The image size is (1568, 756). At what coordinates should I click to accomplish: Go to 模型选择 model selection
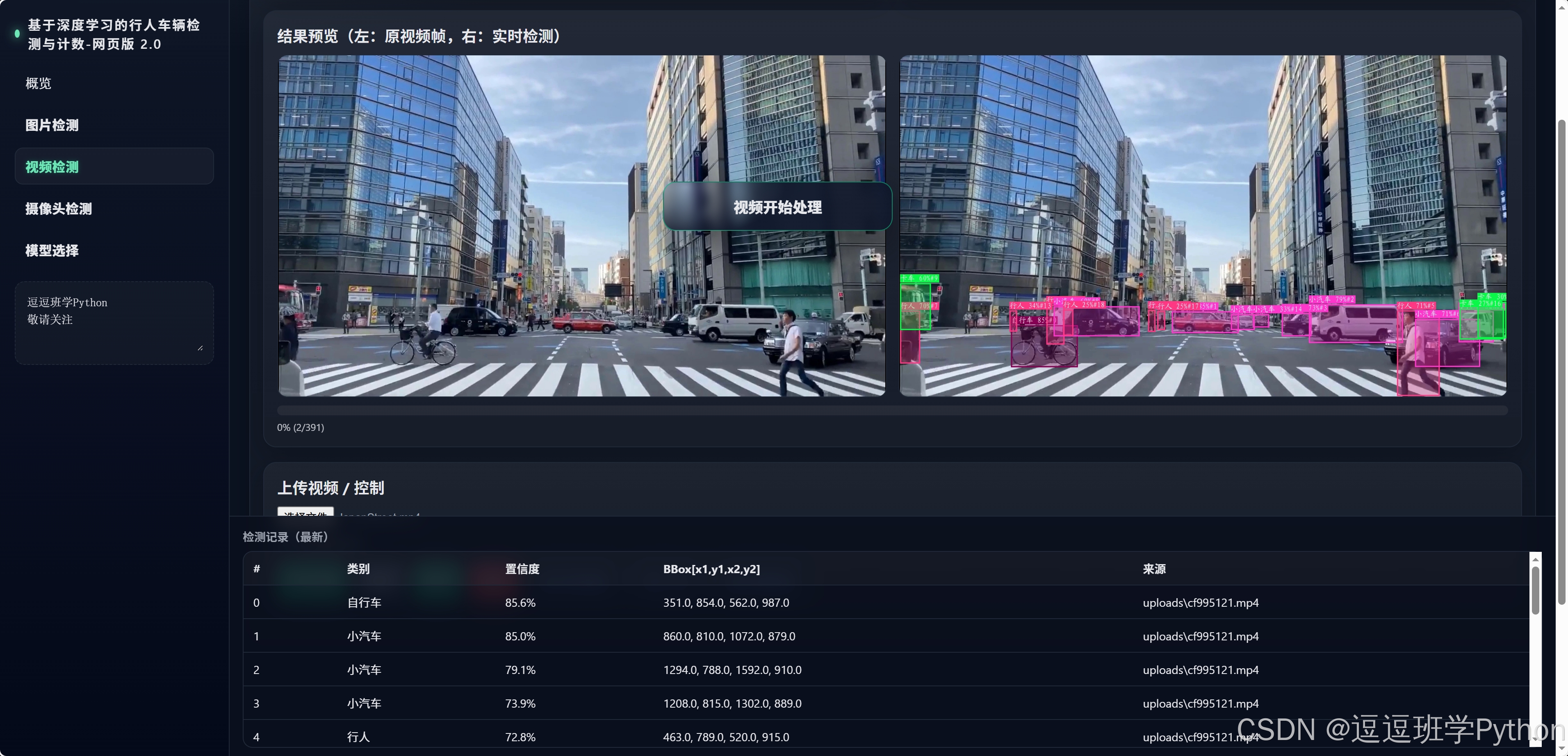click(52, 251)
